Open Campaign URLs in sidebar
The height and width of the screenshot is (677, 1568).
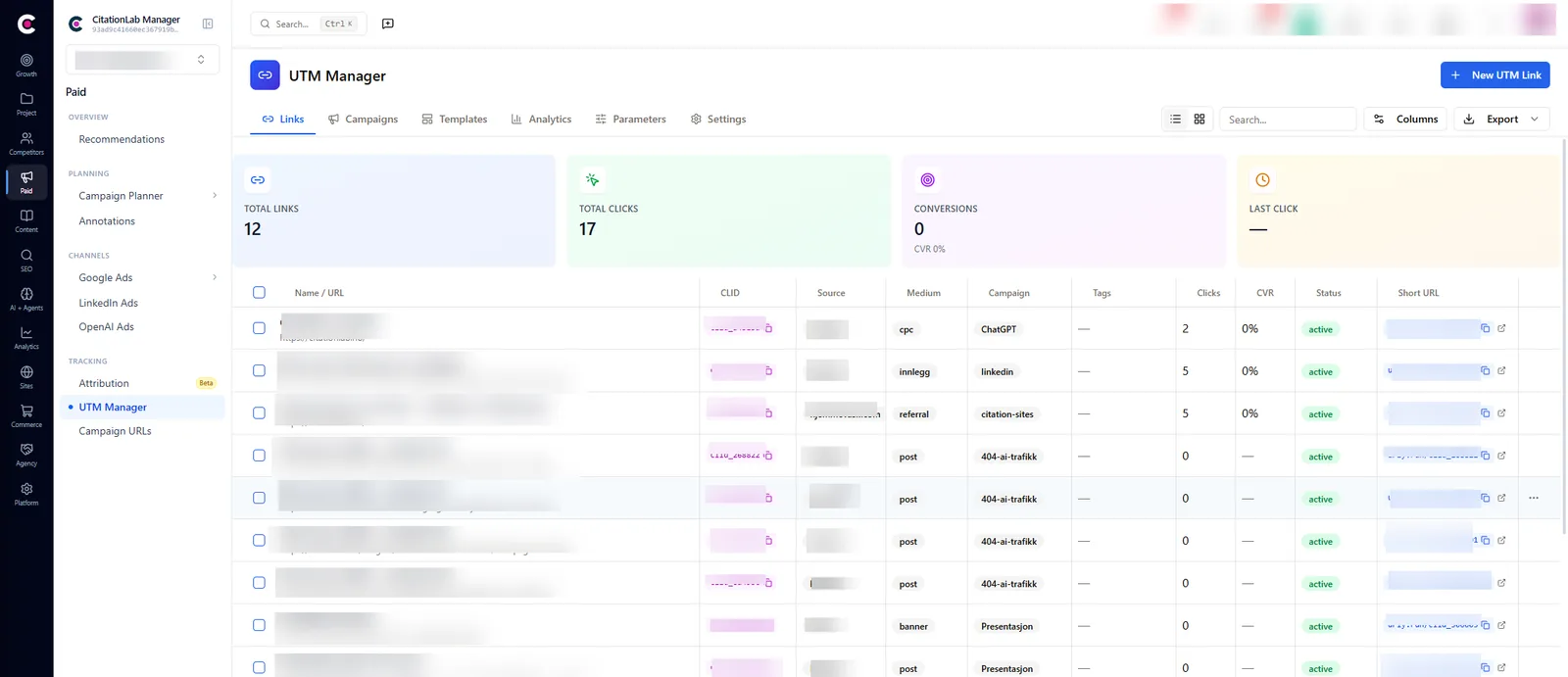point(115,431)
